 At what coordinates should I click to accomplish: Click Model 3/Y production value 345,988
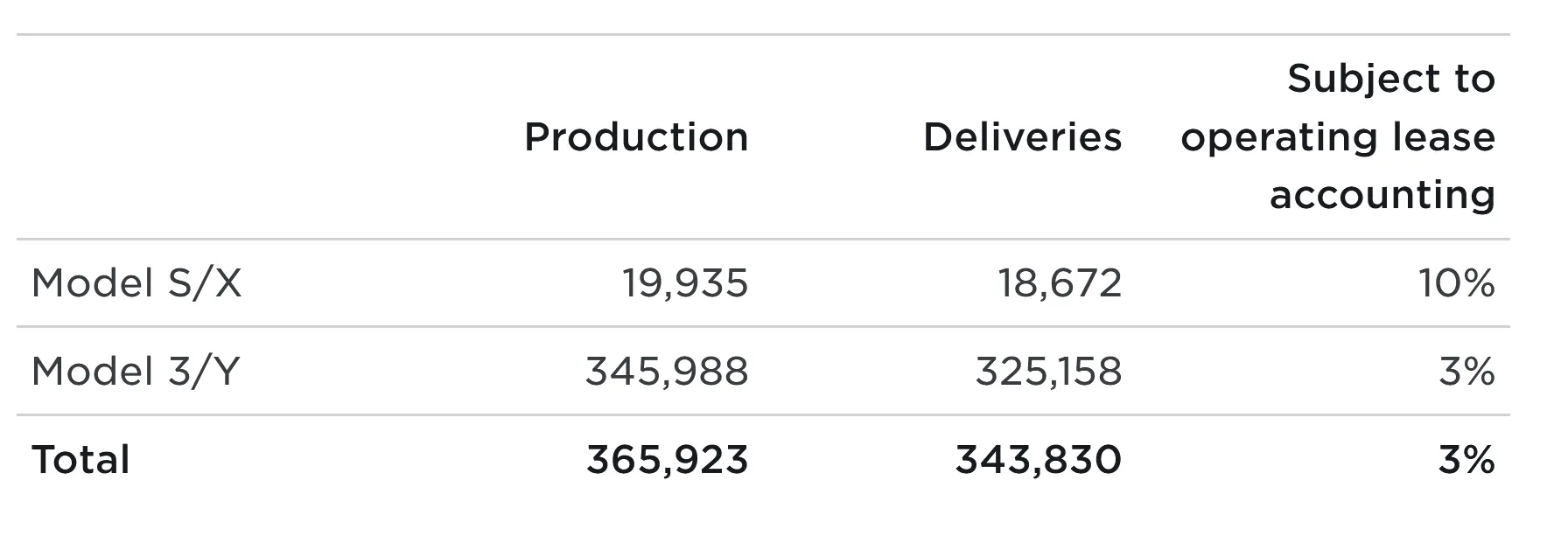(667, 372)
